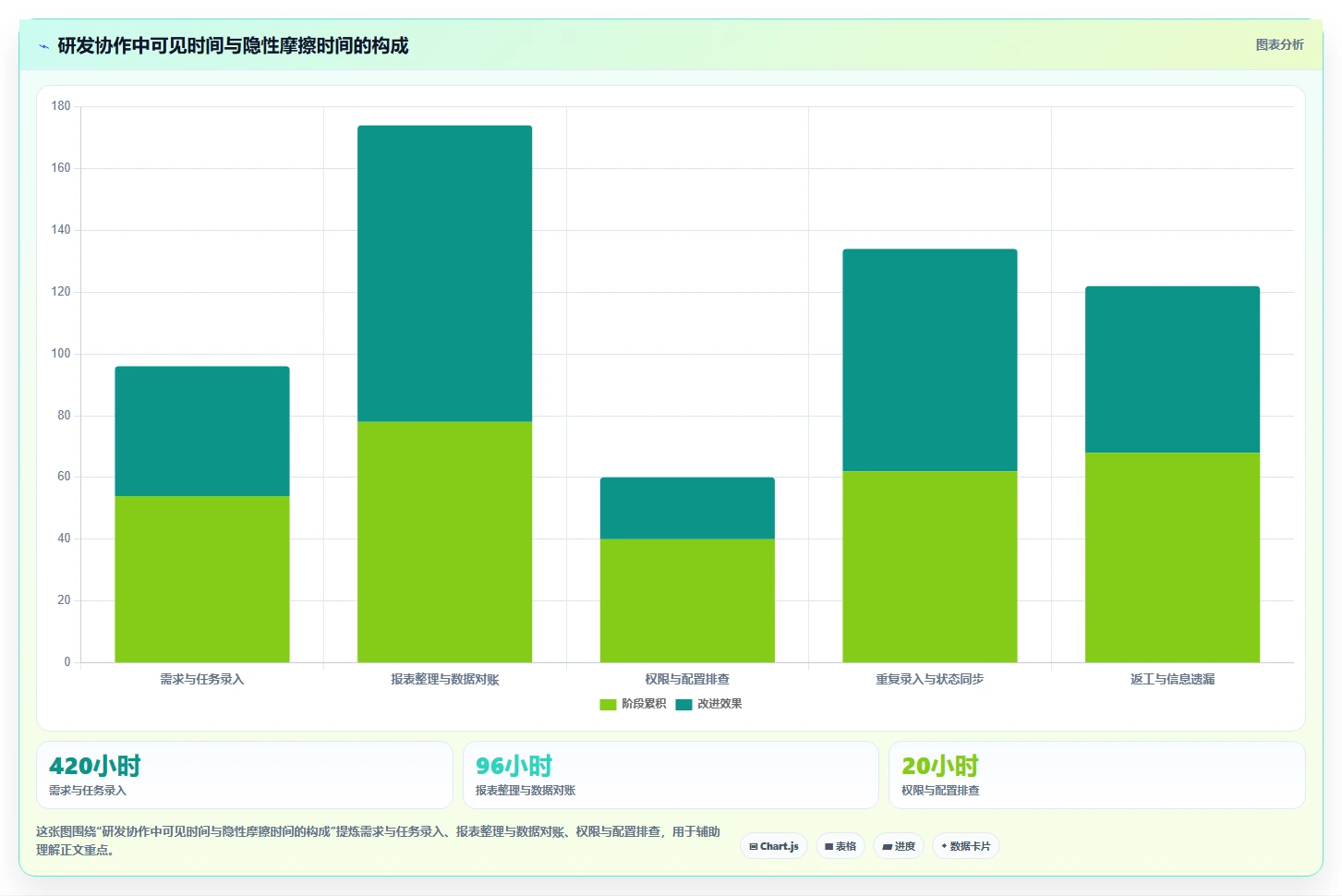The width and height of the screenshot is (1342, 896).
Task: Click the y-axis value 60
Action: tap(64, 477)
